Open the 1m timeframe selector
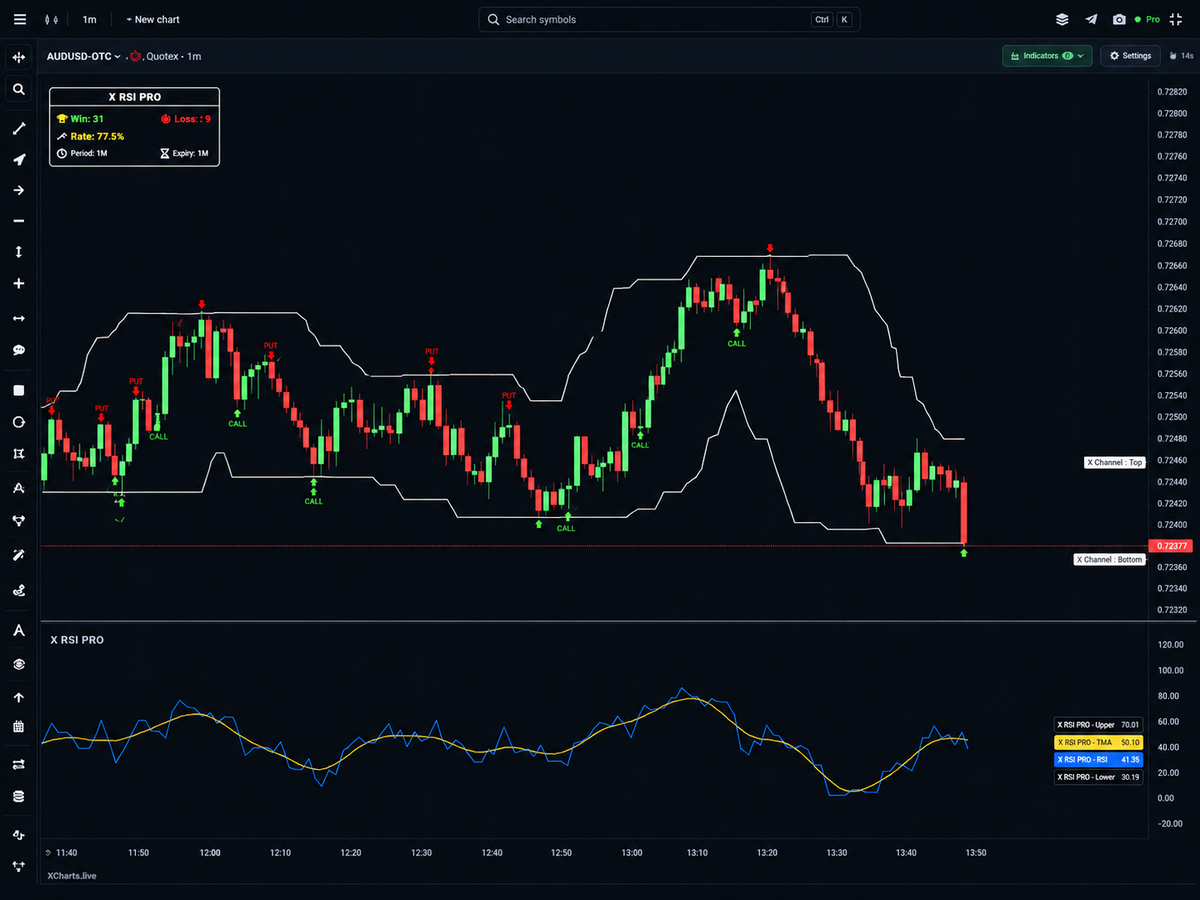Screen dimensions: 1200x900 tap(90, 20)
